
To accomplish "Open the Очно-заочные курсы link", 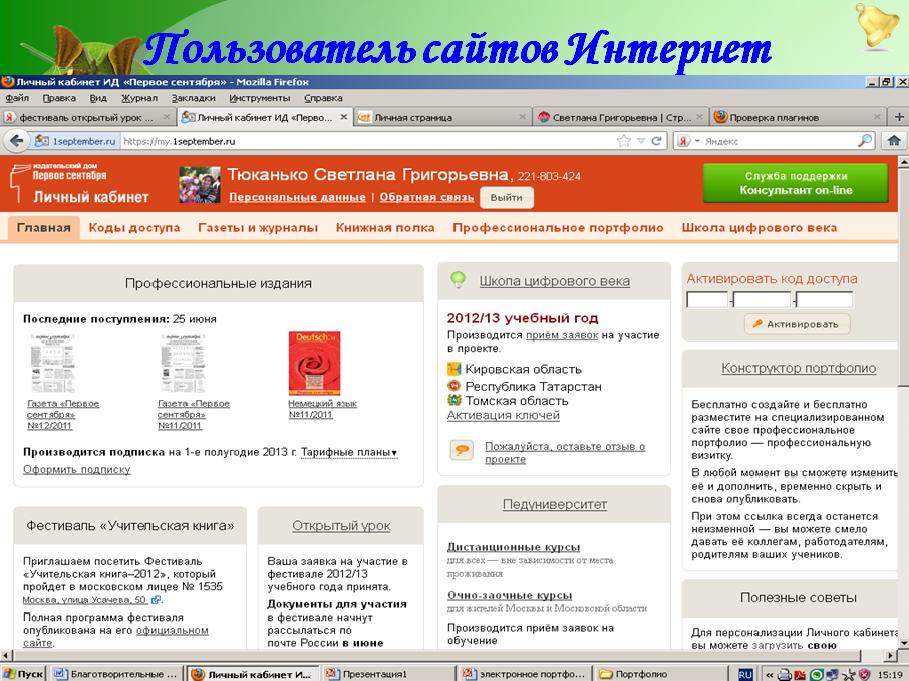I will [510, 595].
